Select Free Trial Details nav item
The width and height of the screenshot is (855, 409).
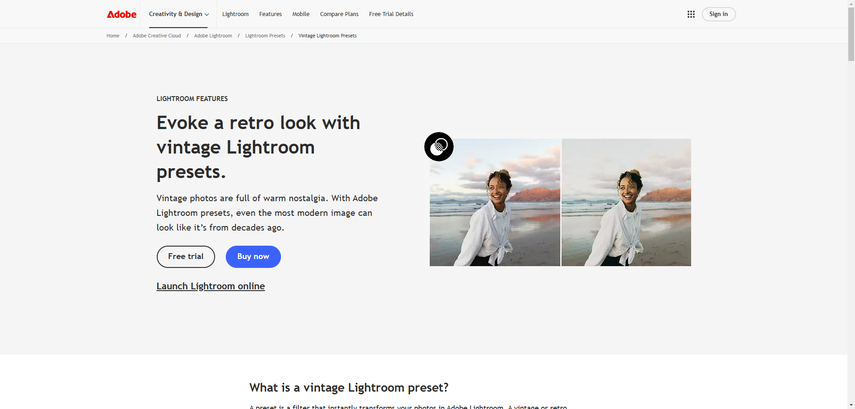tap(391, 14)
